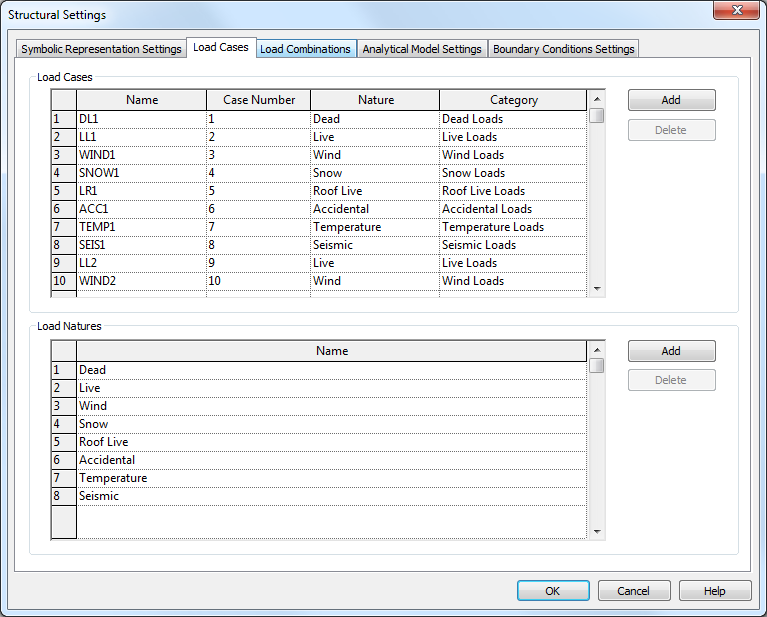Select the DL1 load case name cell
767x617 pixels.
[x=141, y=119]
